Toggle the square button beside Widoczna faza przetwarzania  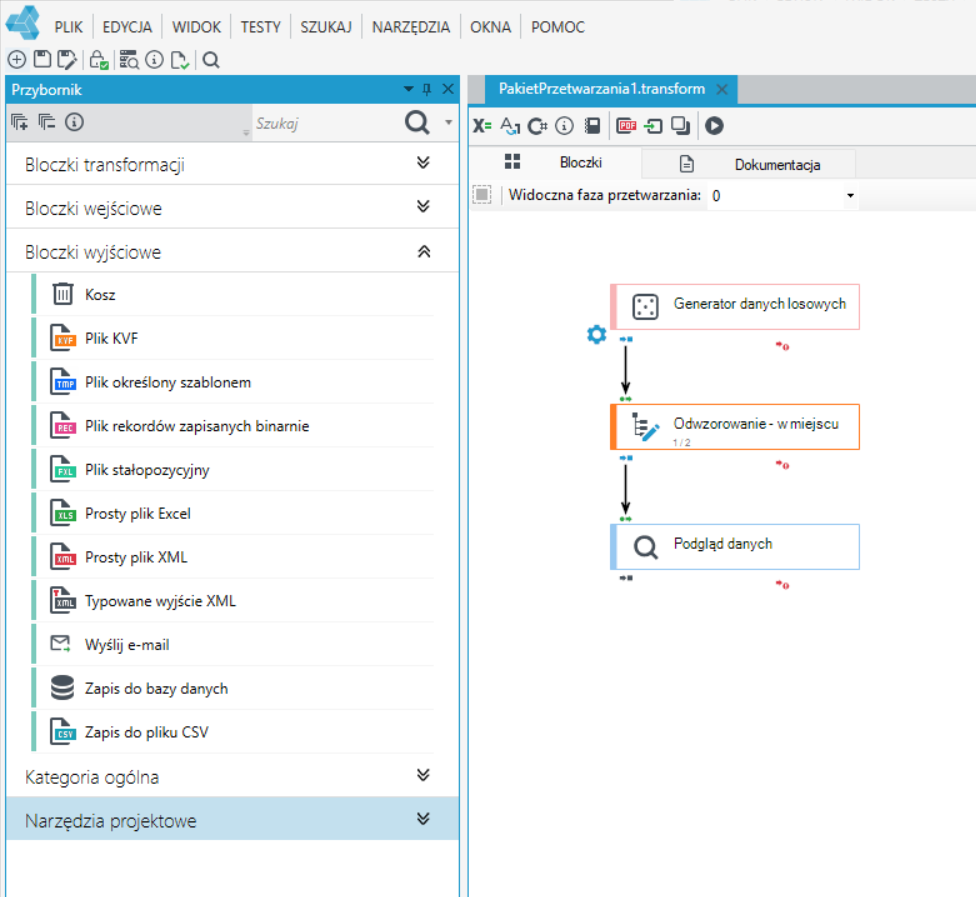[482, 195]
